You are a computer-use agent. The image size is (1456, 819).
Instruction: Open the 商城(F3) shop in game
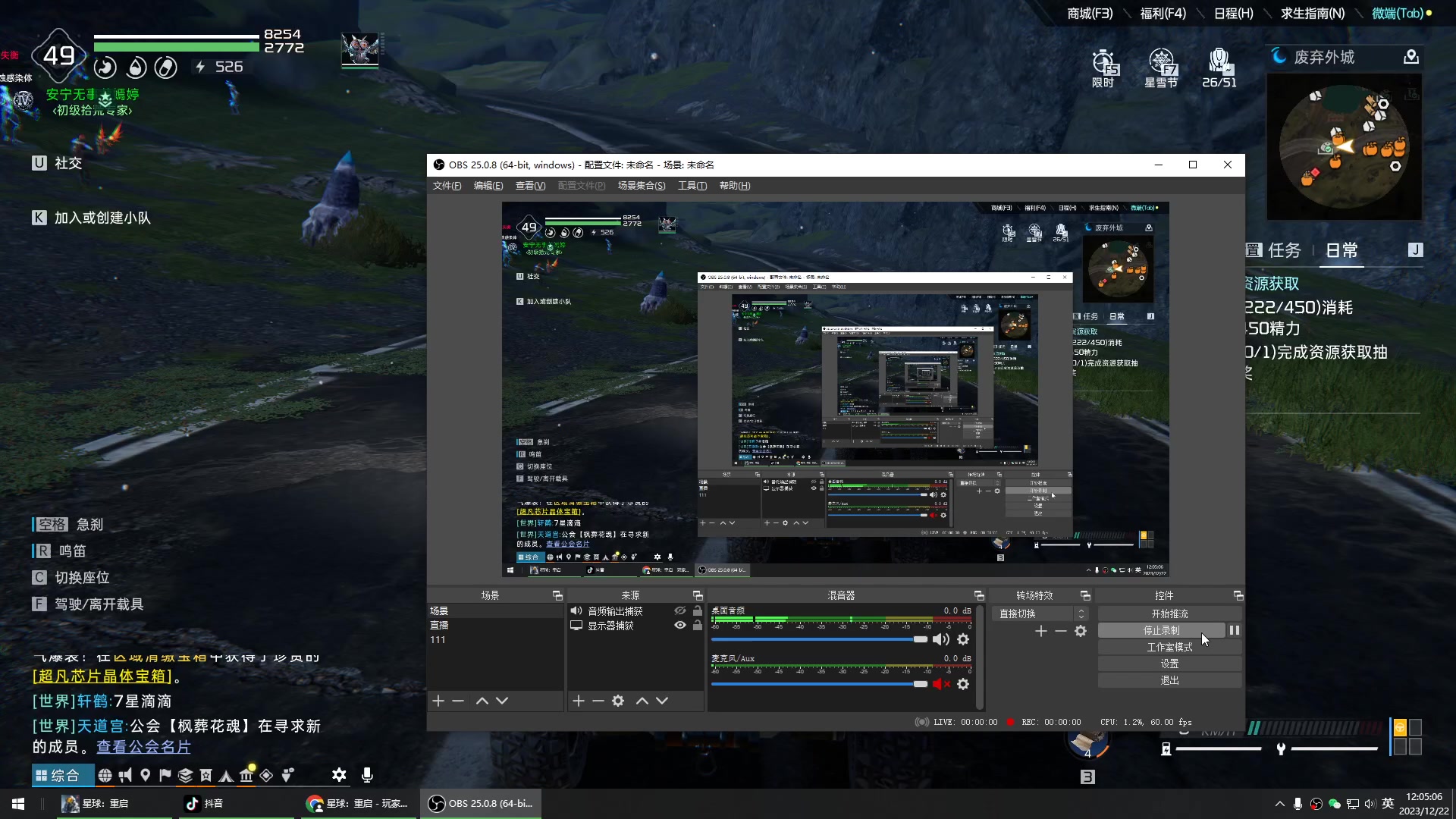[x=1090, y=14]
